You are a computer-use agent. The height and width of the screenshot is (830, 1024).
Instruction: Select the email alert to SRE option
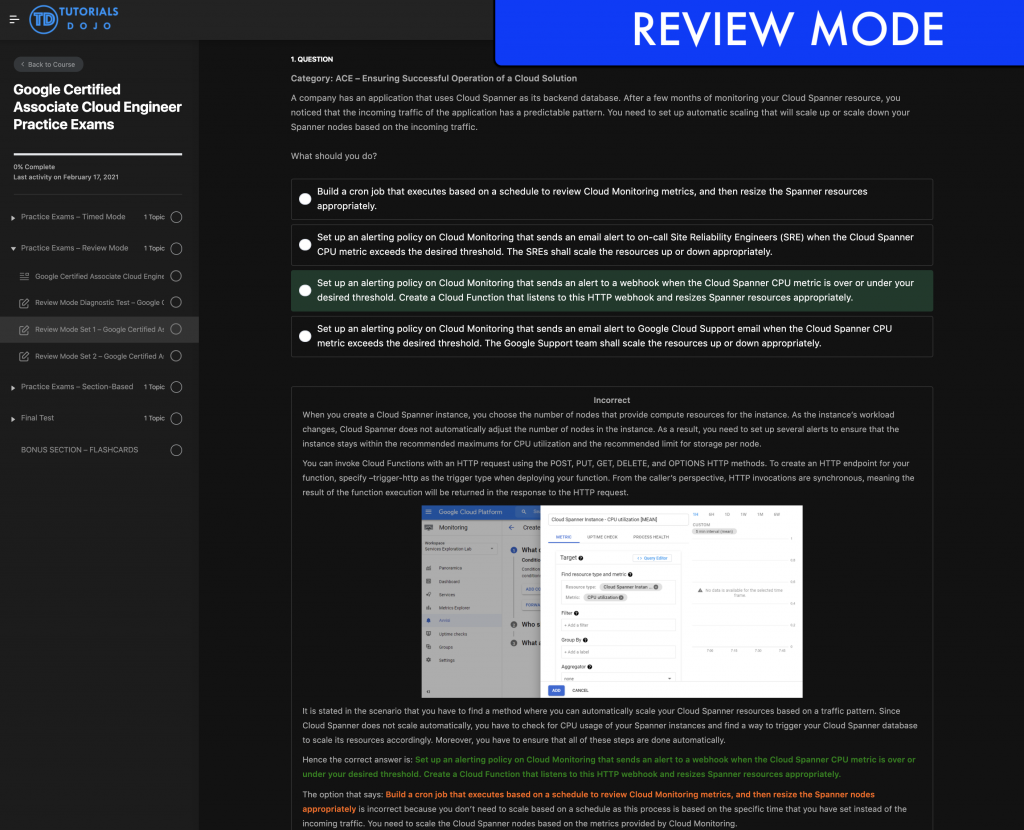pyautogui.click(x=305, y=245)
